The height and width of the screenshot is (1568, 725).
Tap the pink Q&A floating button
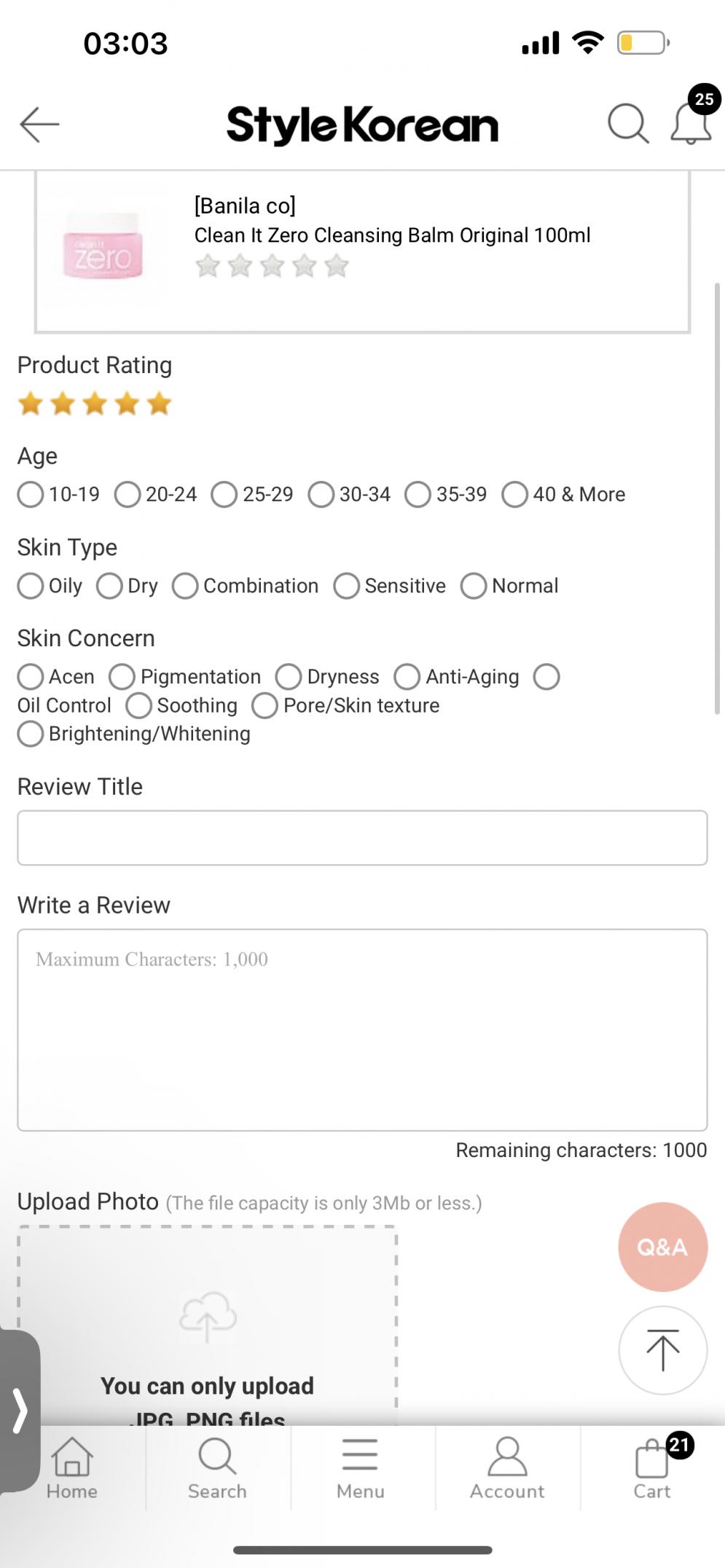pos(662,1247)
